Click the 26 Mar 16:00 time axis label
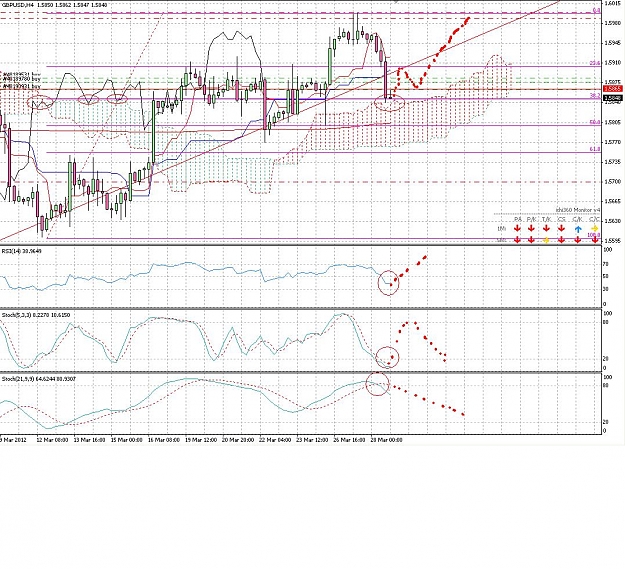 [x=349, y=440]
